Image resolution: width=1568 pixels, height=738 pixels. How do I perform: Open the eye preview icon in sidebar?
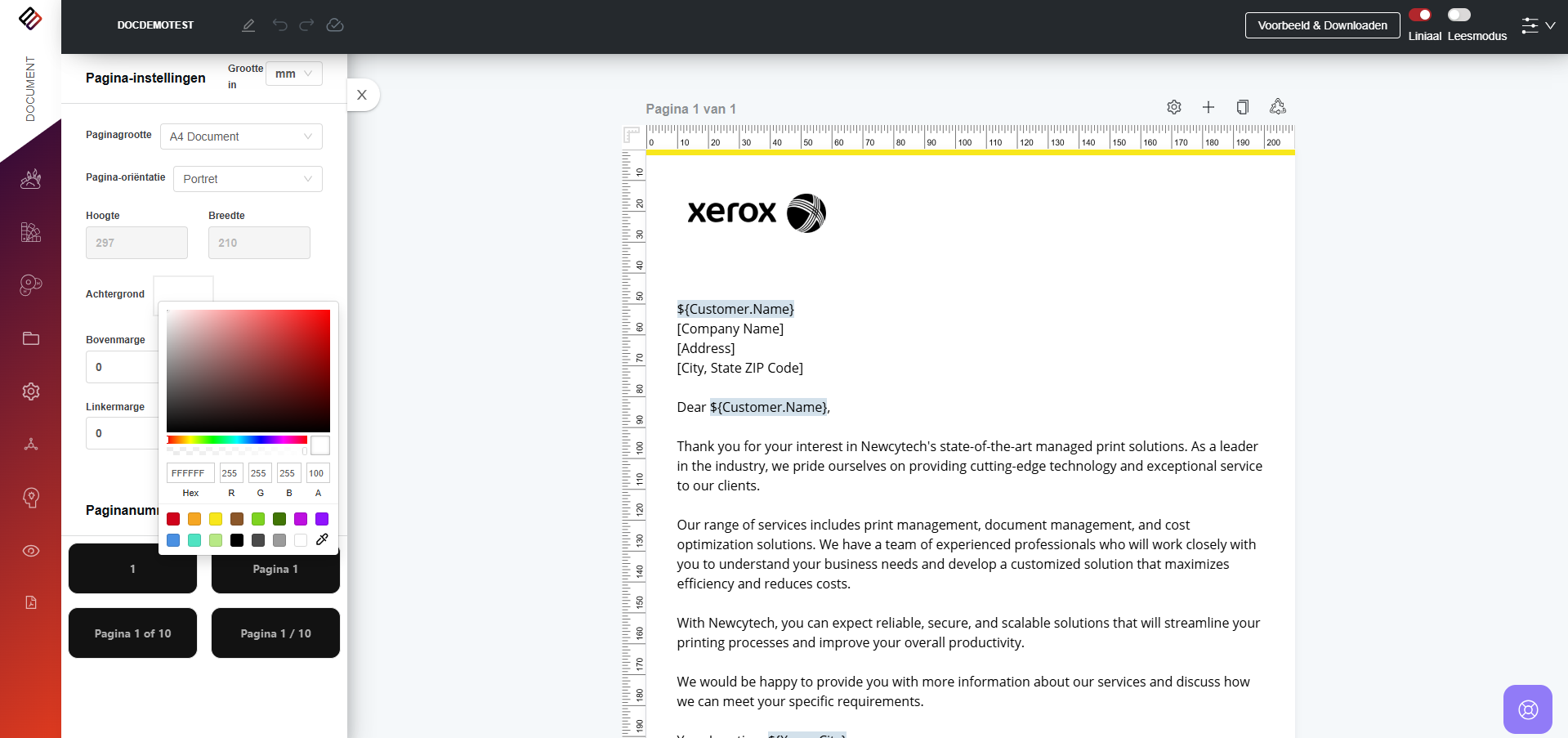pyautogui.click(x=31, y=551)
